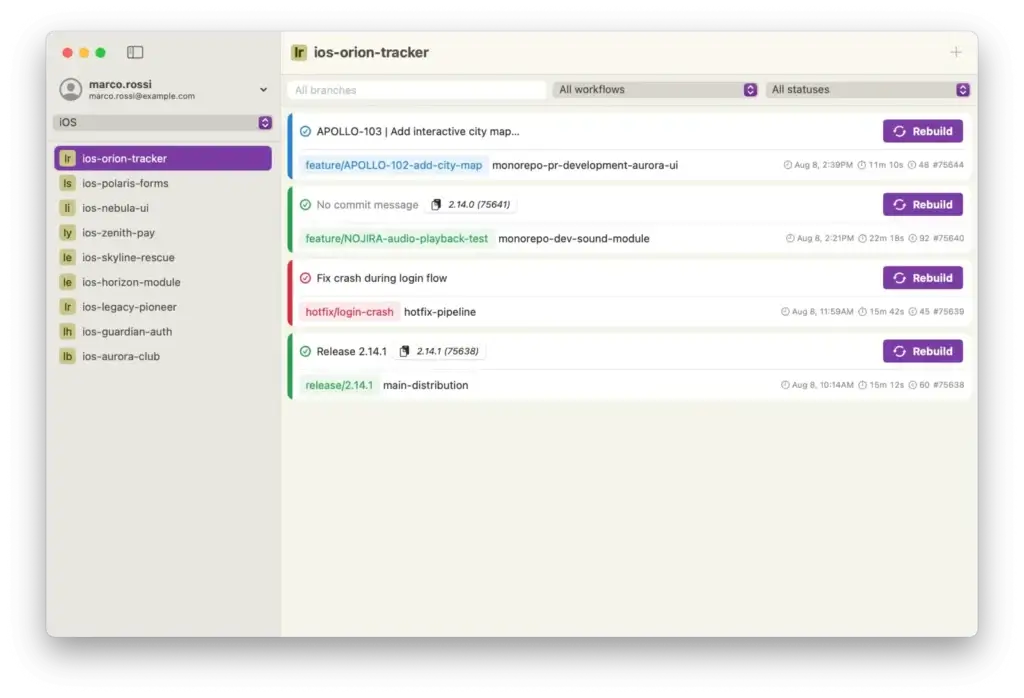
Task: Rebuild the Fix crash during login flow build
Action: (x=923, y=278)
